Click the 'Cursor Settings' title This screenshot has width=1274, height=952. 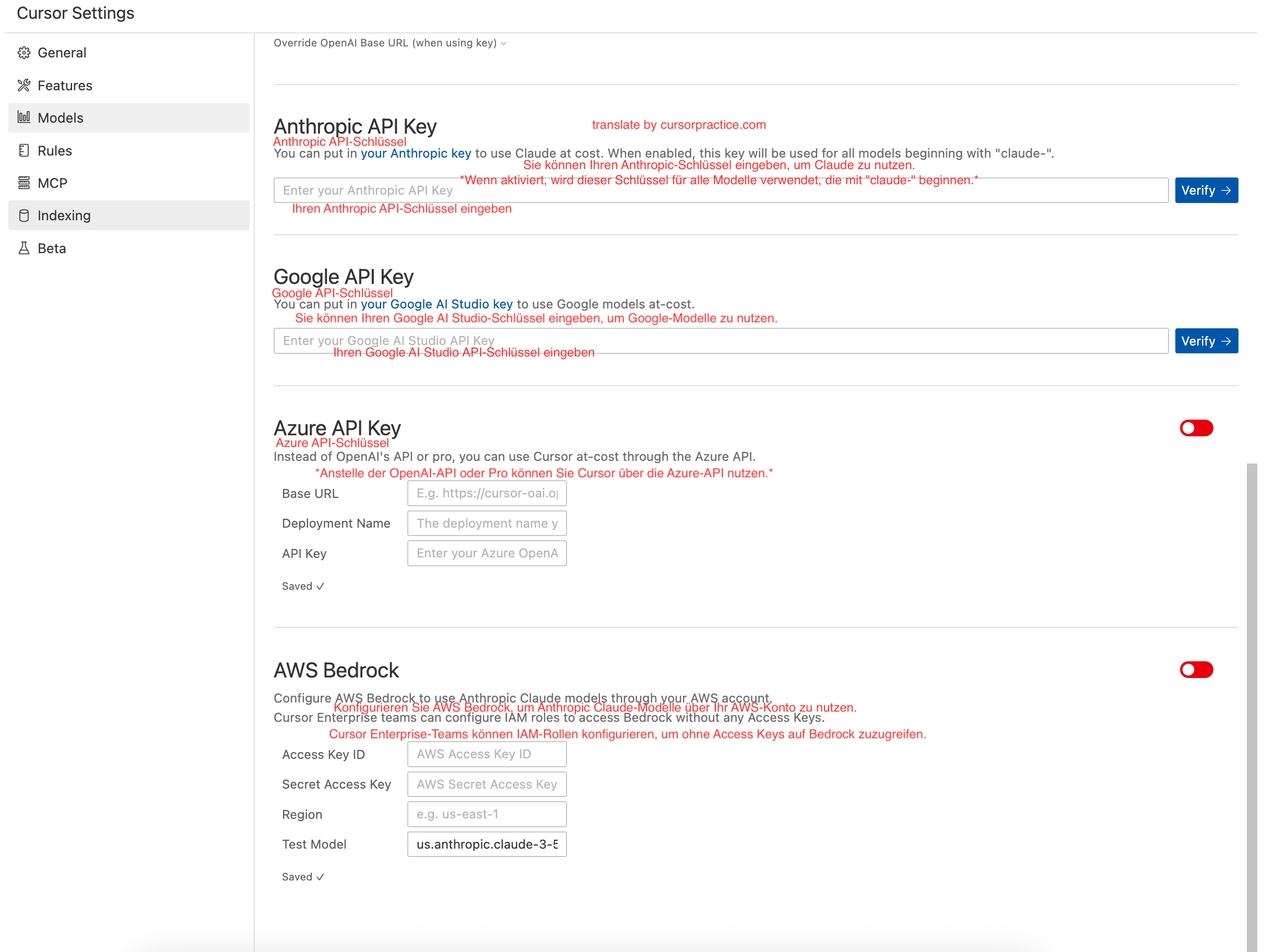click(x=76, y=13)
